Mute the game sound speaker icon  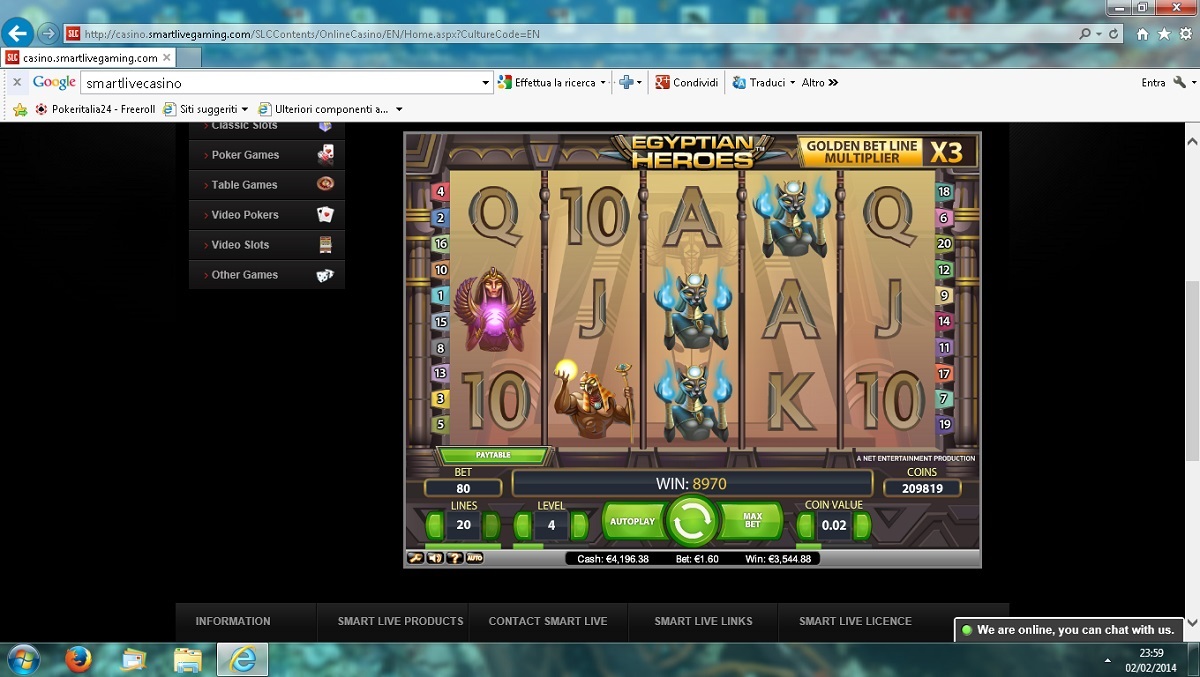(x=435, y=558)
